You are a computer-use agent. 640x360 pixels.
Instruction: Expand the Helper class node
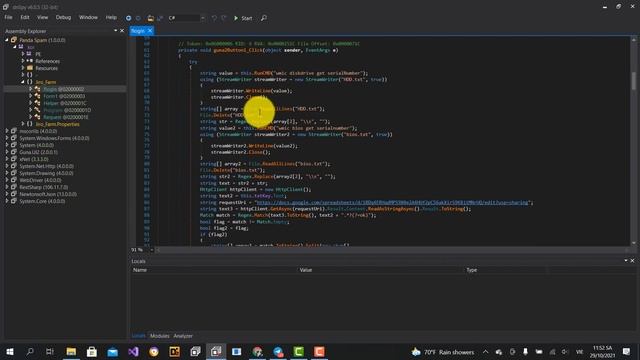(x=31, y=103)
